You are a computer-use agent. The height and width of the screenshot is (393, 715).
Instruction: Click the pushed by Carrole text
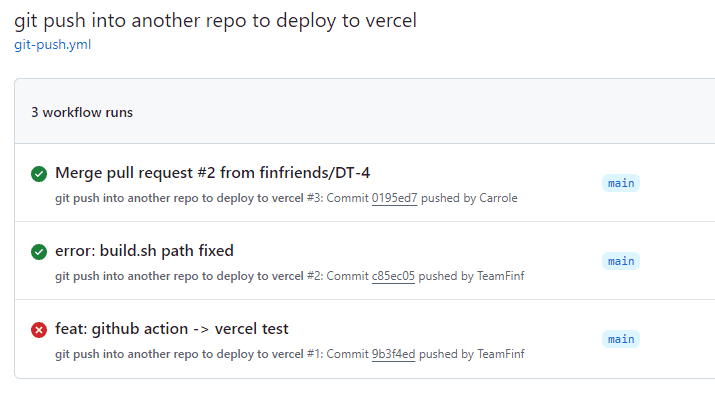469,198
